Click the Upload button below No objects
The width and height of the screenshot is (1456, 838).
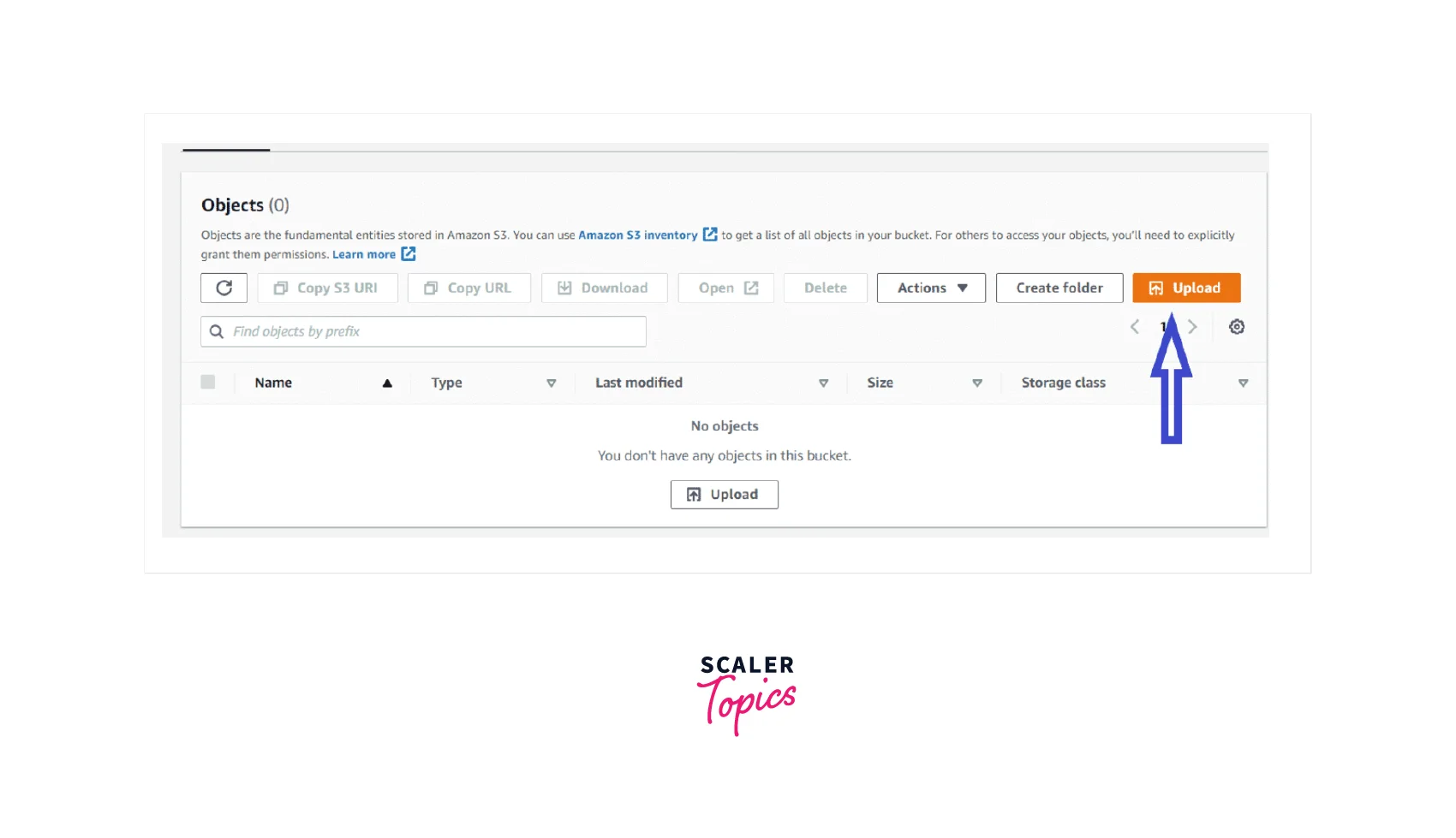click(x=724, y=495)
